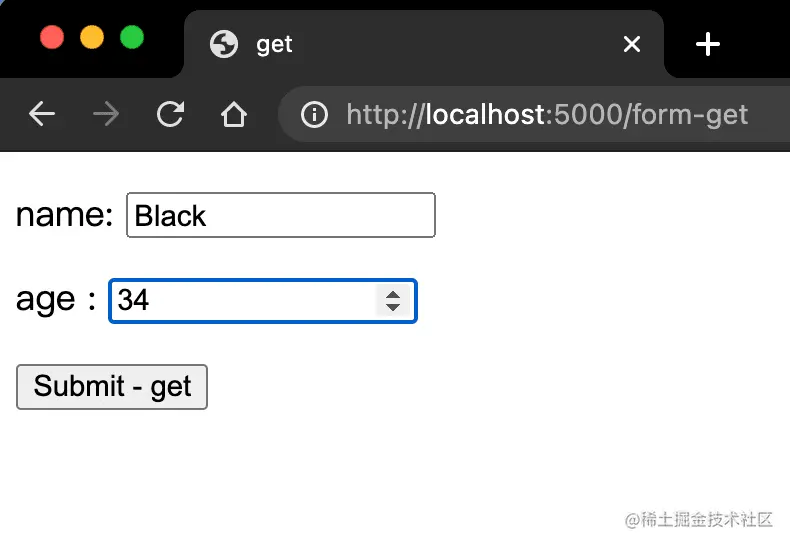This screenshot has height=546, width=790.
Task: Decrease age with the down stepper arrow
Action: coord(393,307)
